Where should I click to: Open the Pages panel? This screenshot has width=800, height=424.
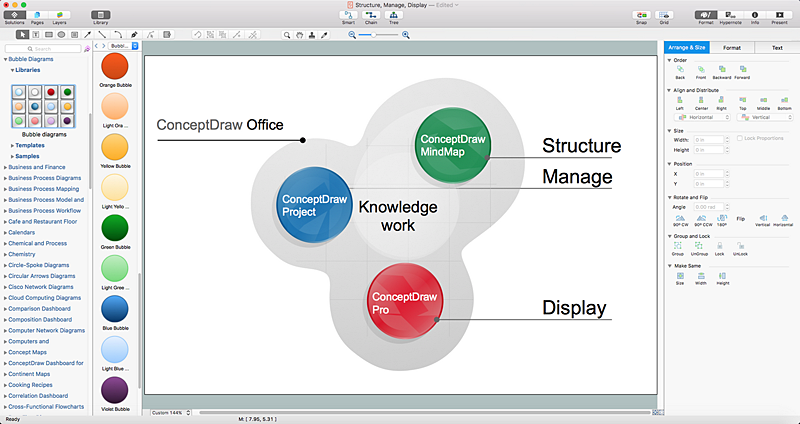(x=37, y=15)
